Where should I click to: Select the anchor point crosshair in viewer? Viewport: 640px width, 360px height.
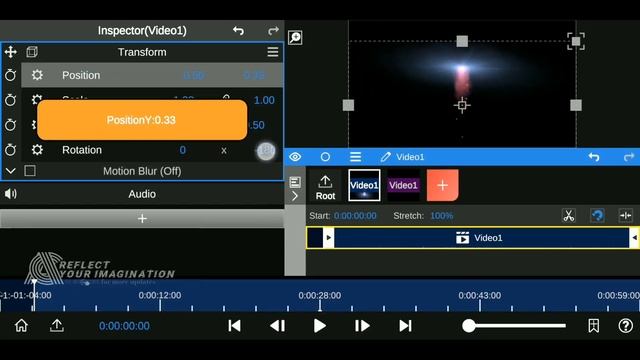[x=462, y=105]
